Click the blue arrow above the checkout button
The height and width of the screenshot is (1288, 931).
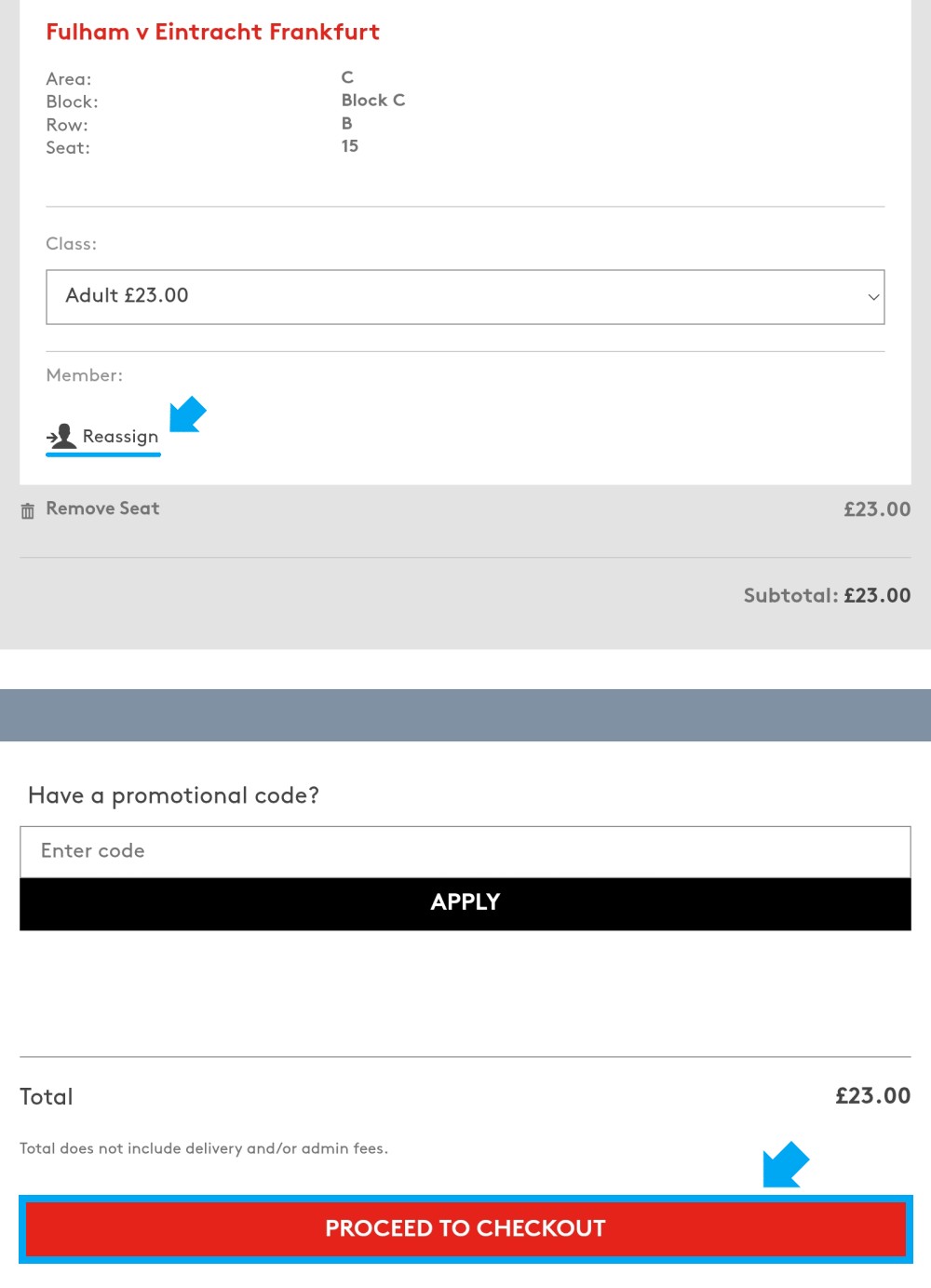786,1164
